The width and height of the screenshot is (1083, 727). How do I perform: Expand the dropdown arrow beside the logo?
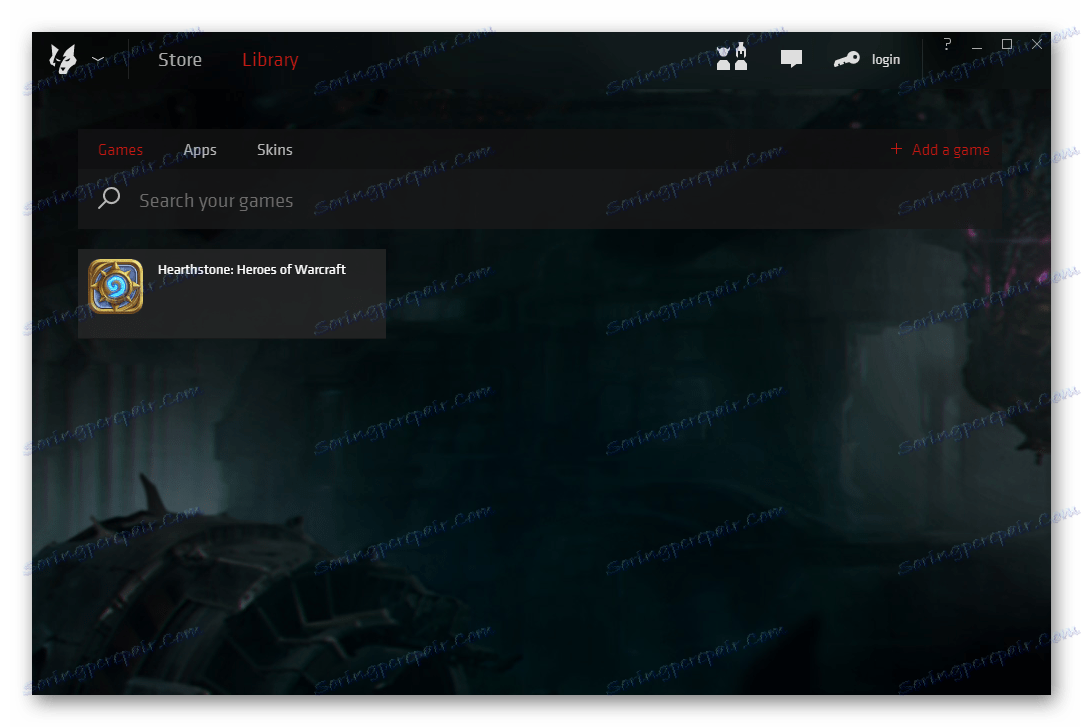point(98,59)
